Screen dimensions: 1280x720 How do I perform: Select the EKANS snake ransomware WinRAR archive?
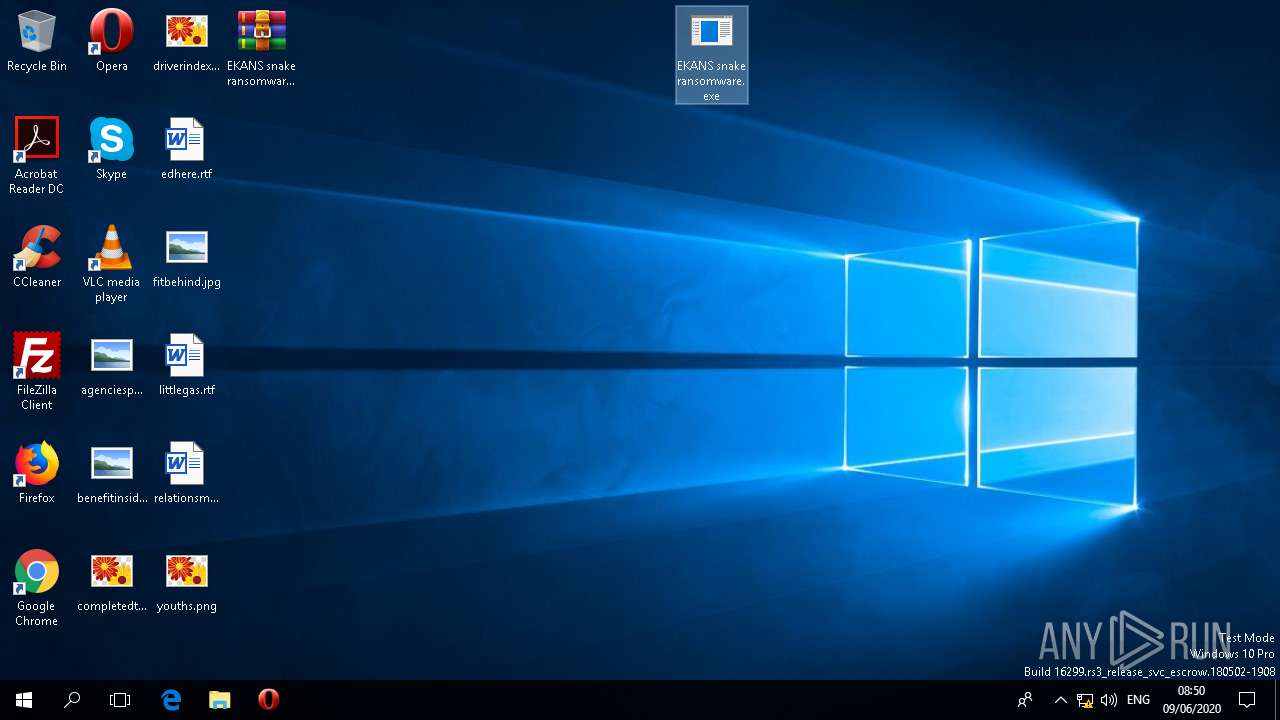(x=261, y=49)
